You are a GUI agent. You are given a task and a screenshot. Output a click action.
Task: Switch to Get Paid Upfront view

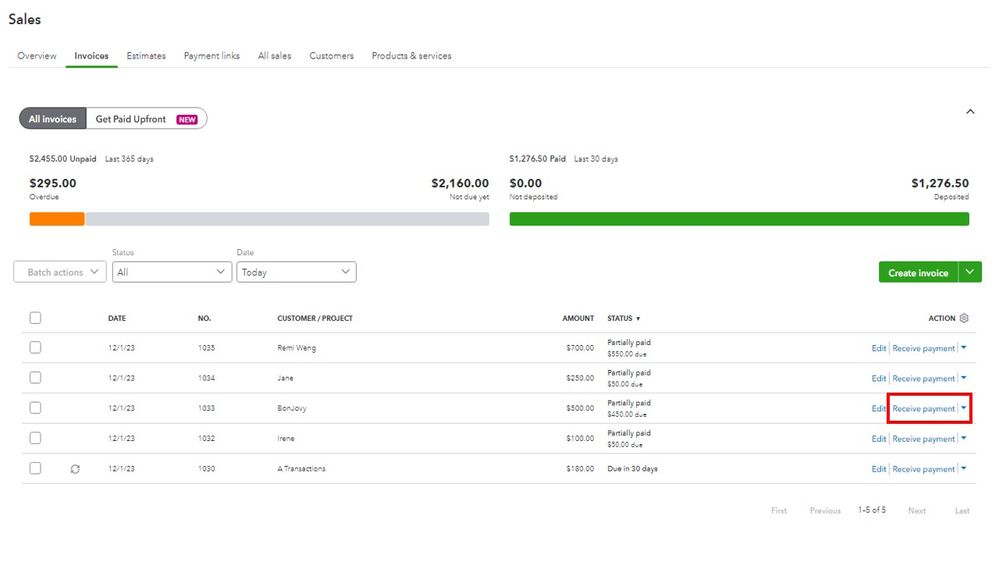147,119
